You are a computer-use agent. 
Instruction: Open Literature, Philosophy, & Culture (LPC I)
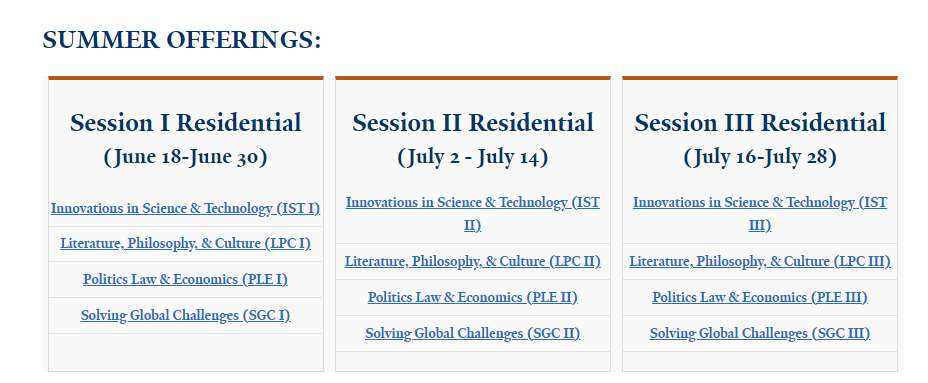[185, 243]
